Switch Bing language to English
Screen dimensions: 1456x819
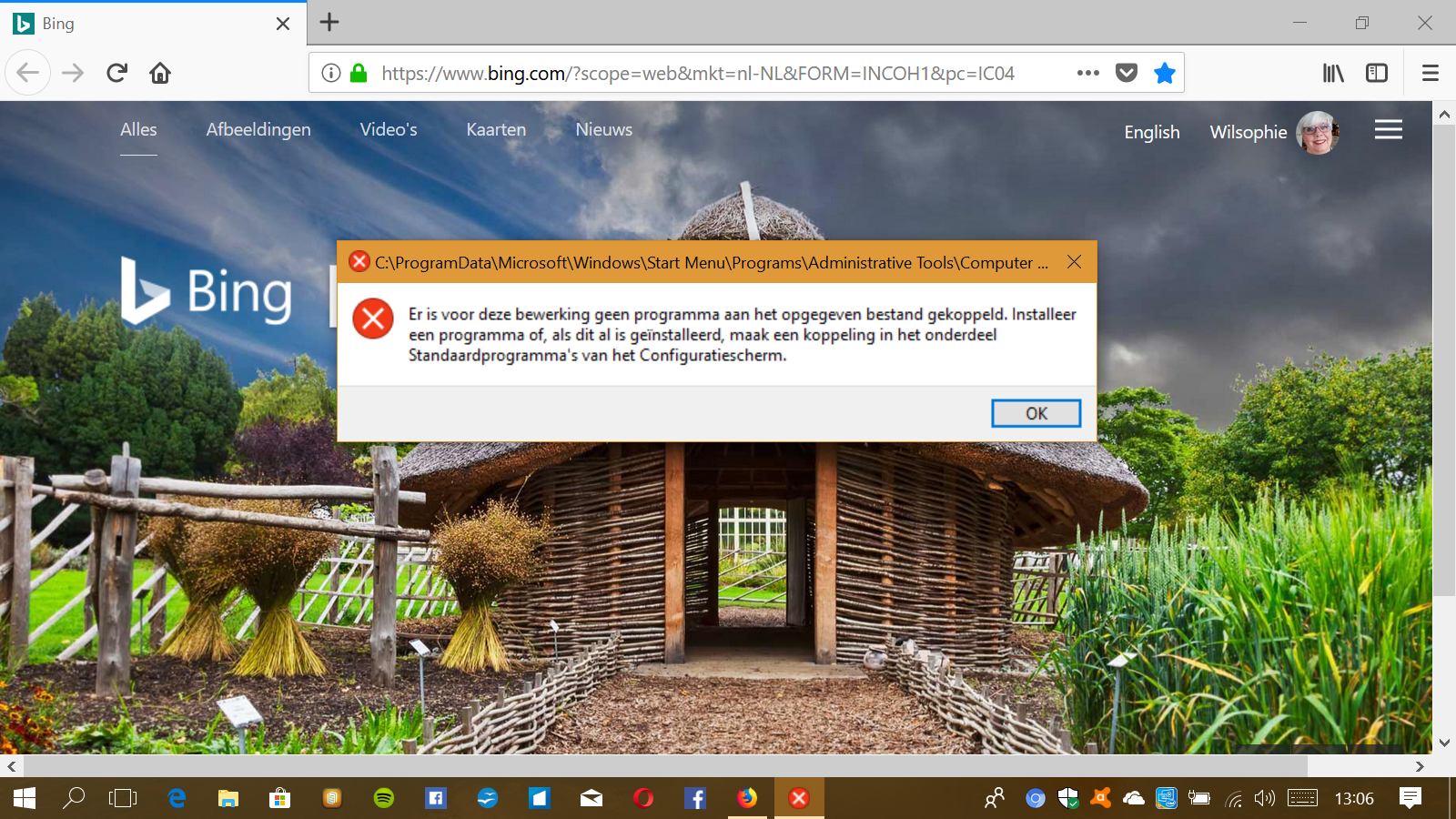[x=1151, y=132]
